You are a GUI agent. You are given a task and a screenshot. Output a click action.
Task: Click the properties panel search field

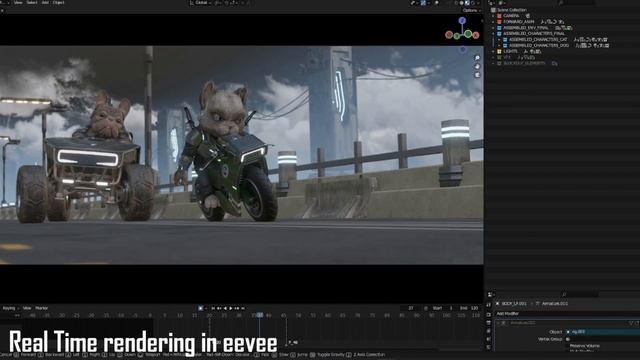pos(580,294)
